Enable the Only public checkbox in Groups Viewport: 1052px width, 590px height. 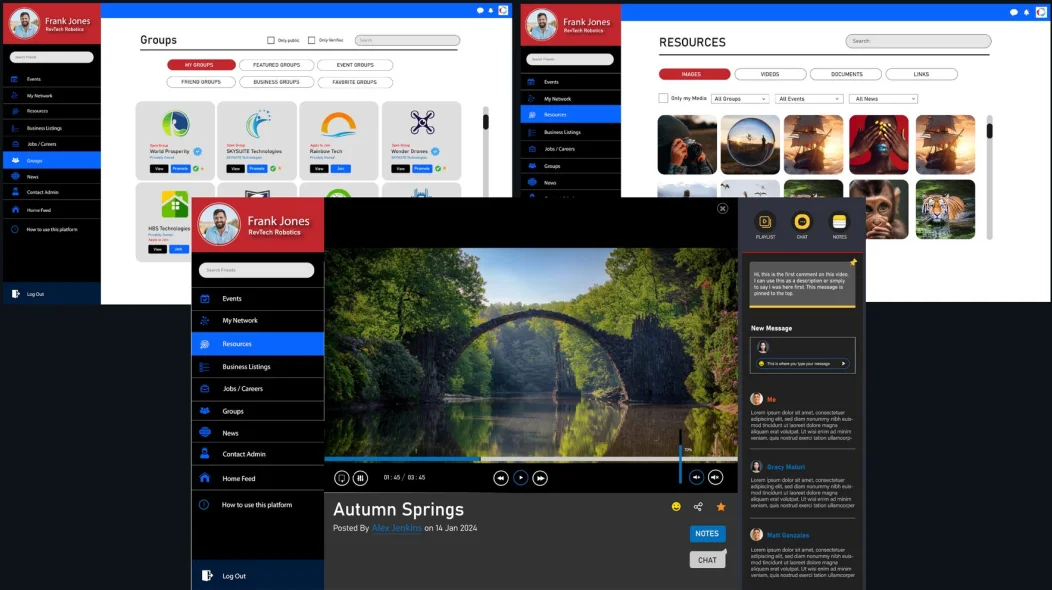[271, 40]
